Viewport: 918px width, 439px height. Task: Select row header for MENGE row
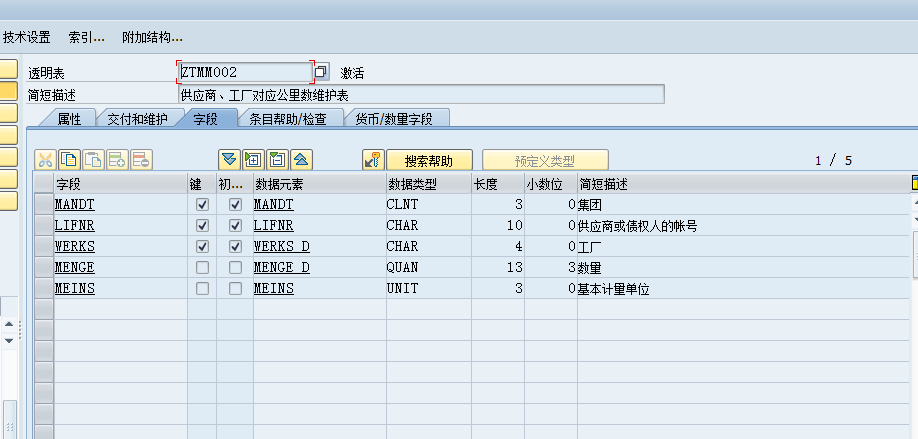point(44,267)
